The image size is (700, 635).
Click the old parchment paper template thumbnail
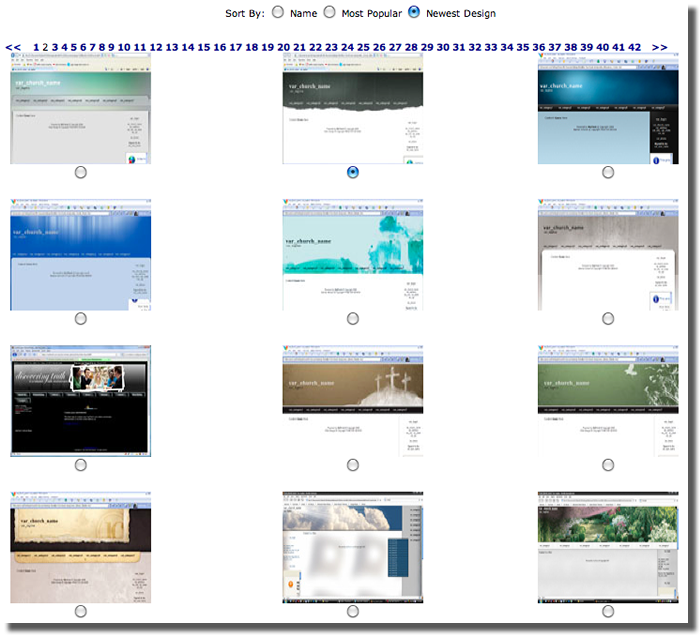(80, 547)
